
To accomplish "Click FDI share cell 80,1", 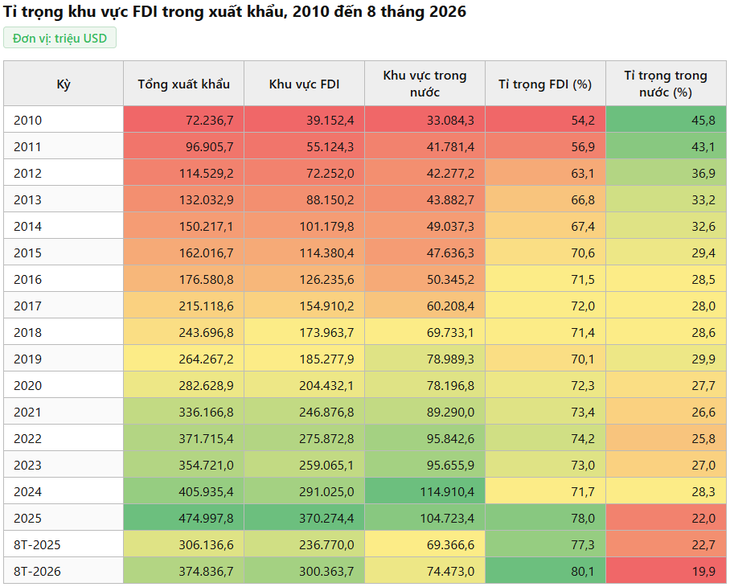I will tap(545, 571).
